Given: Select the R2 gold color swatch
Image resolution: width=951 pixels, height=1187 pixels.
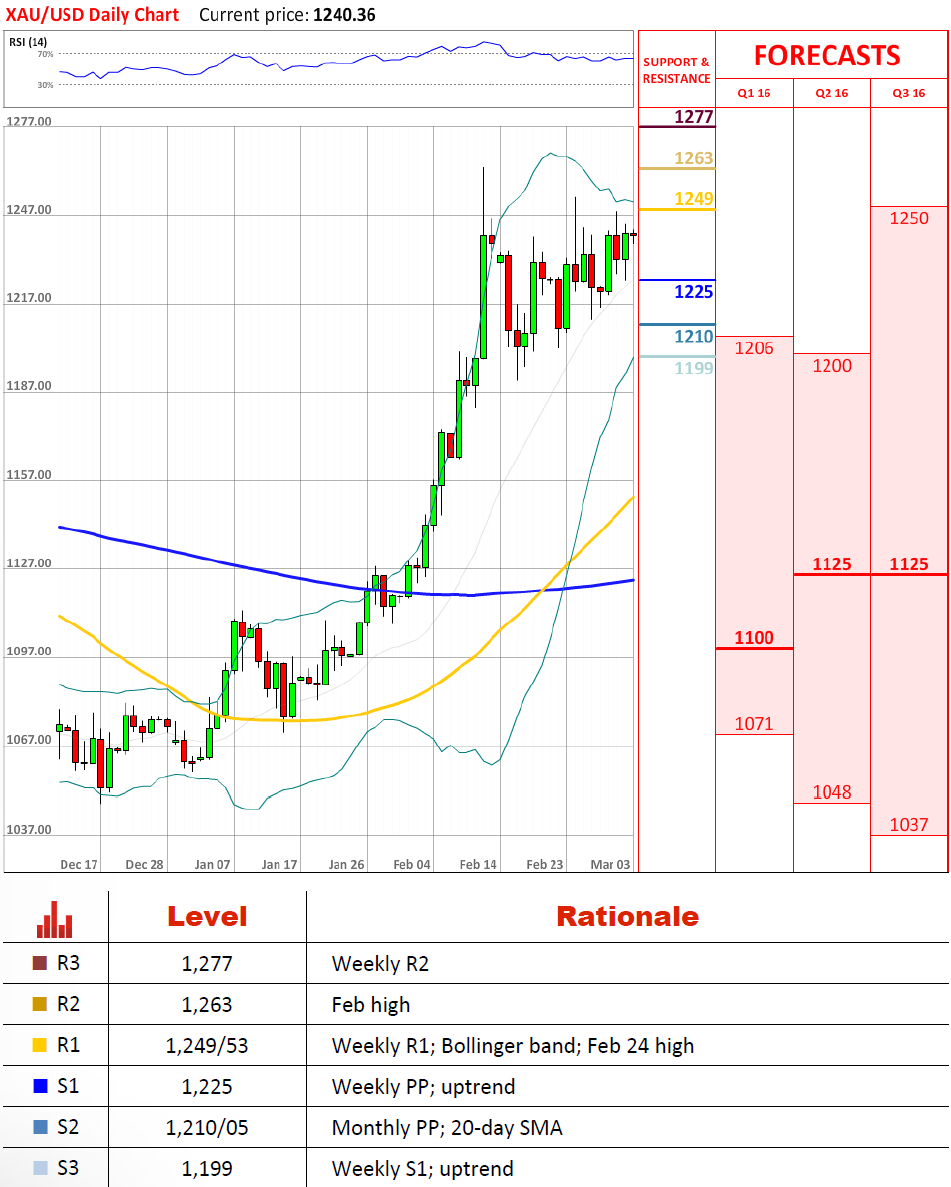Looking at the screenshot, I should tap(40, 1004).
